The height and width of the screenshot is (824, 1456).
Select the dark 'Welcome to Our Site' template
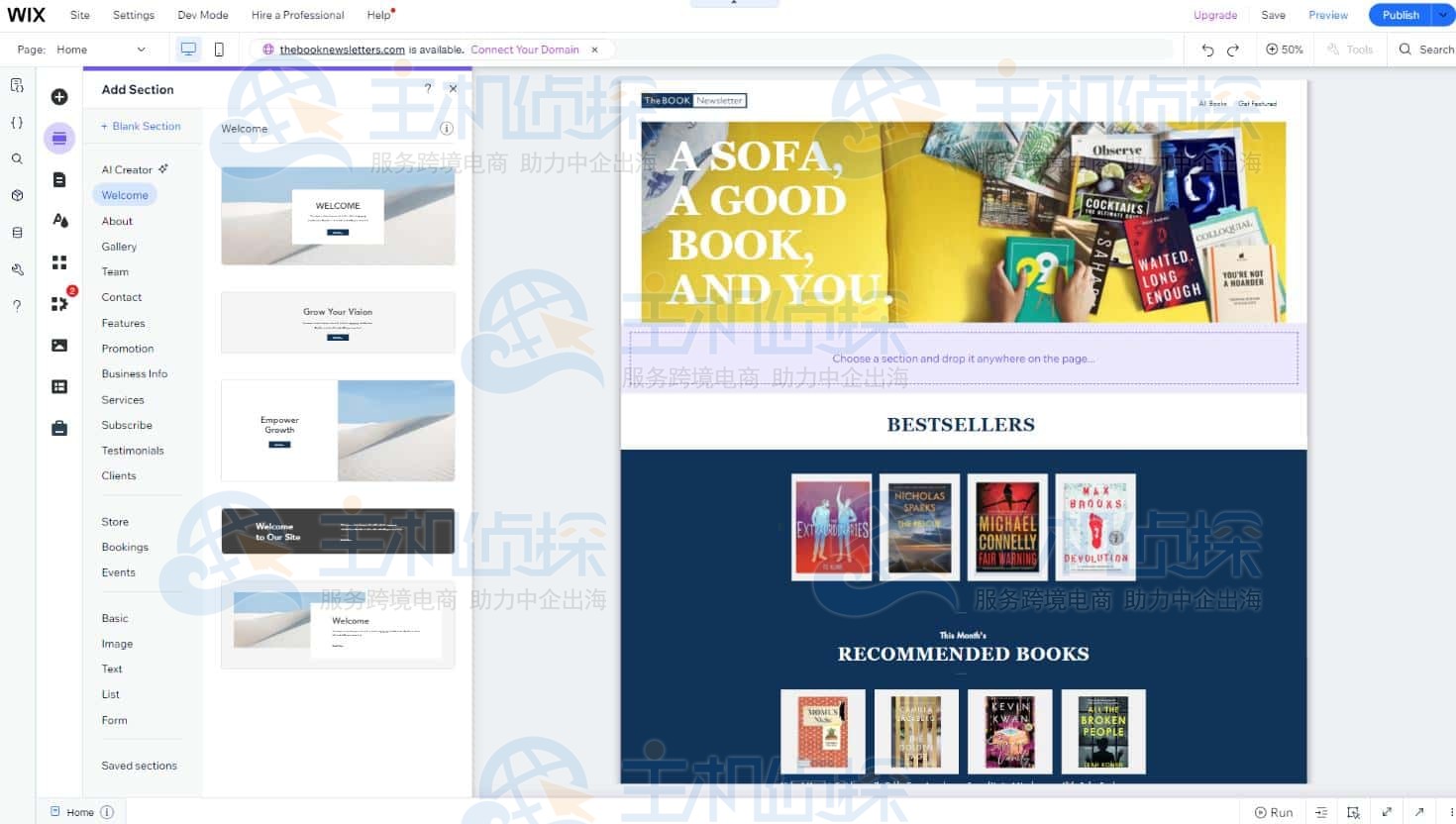click(338, 532)
